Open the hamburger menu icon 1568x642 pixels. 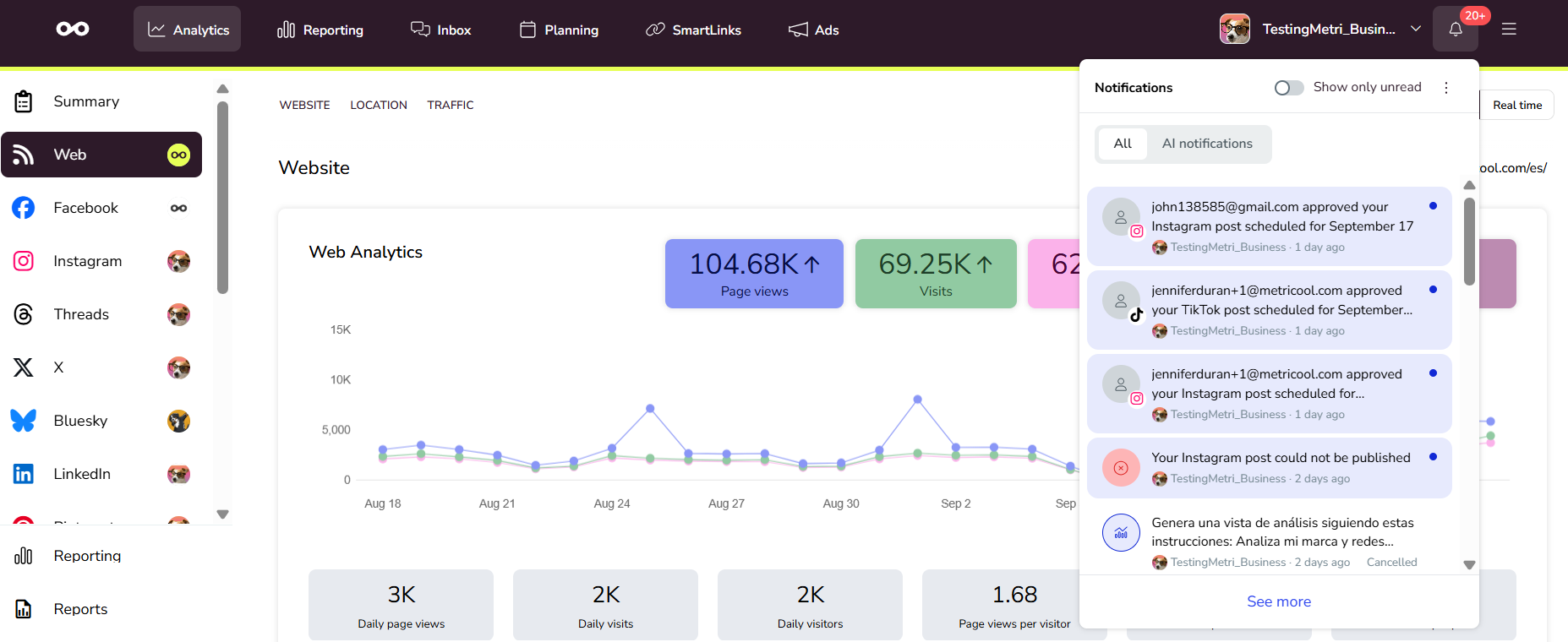[1509, 30]
